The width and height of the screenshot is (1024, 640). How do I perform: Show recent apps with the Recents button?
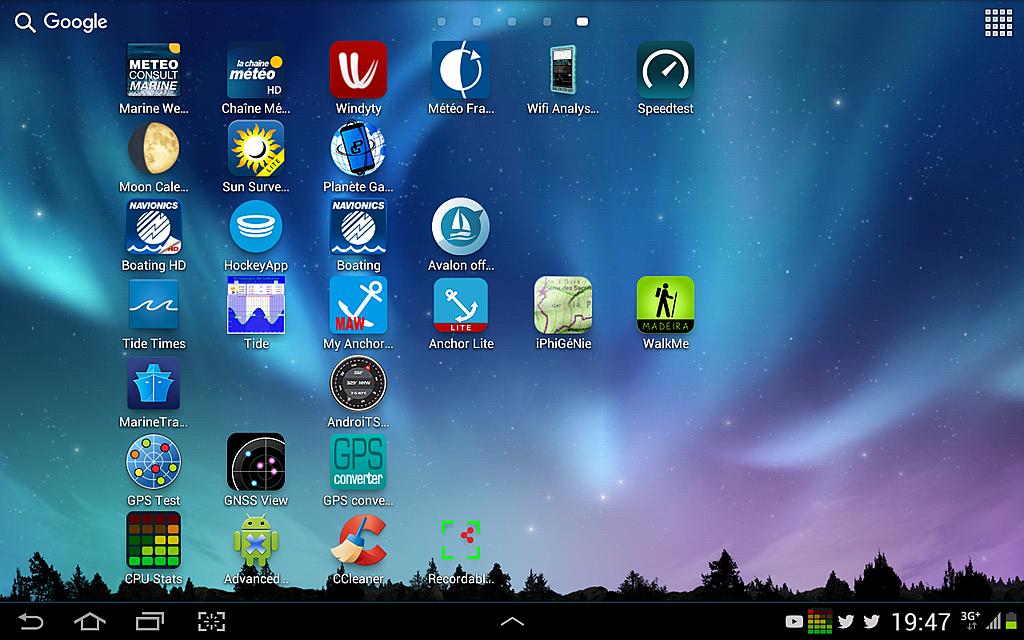(x=150, y=621)
